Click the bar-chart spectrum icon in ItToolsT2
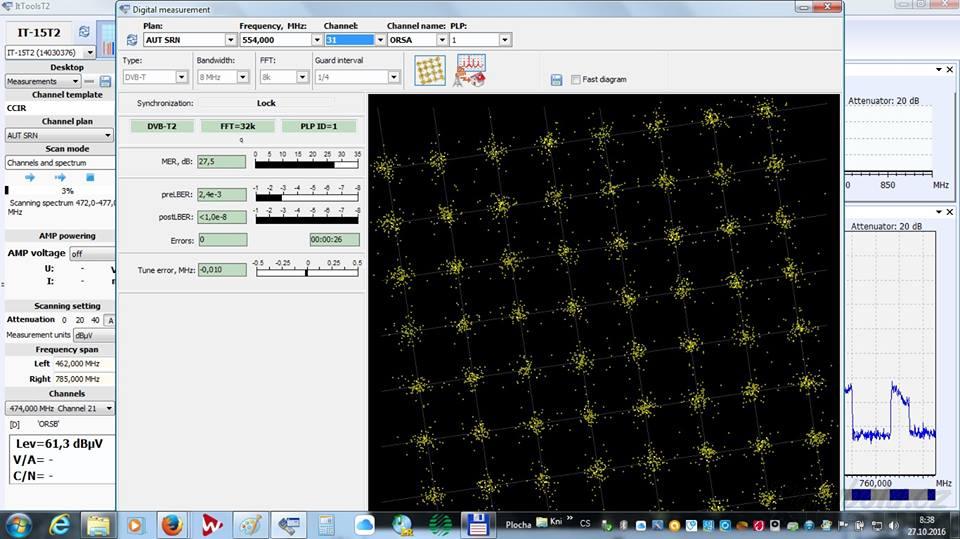Viewport: 960px width, 539px height. pyautogui.click(x=106, y=40)
